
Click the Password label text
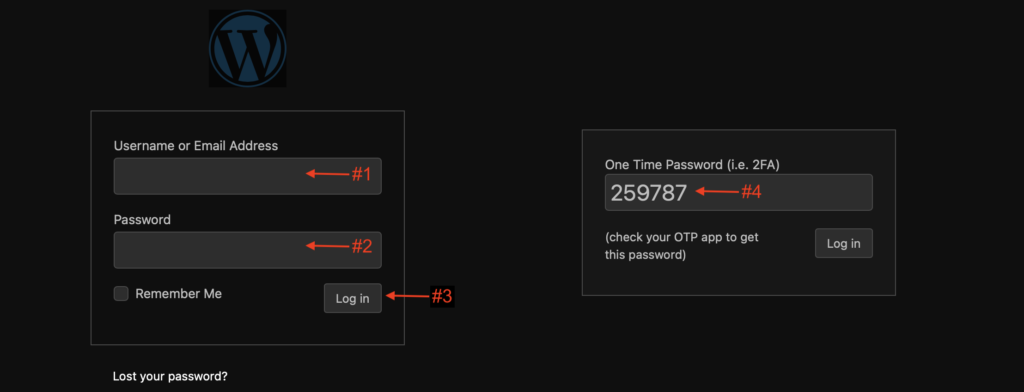click(142, 220)
